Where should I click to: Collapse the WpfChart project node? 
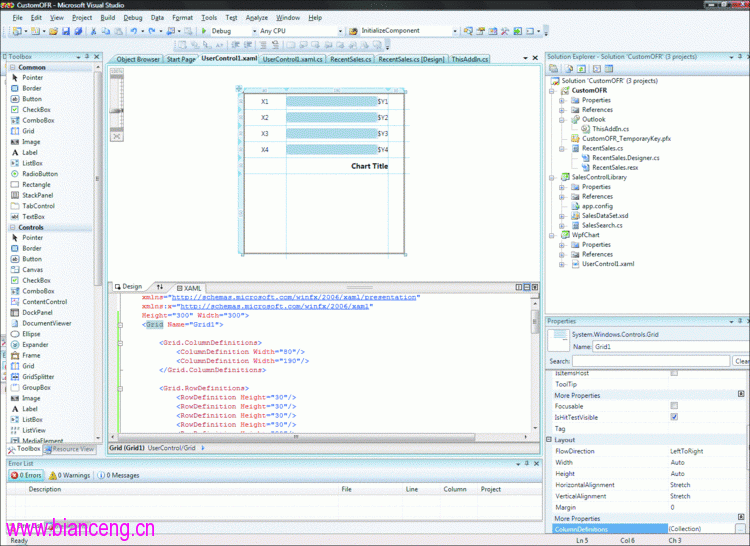point(551,235)
